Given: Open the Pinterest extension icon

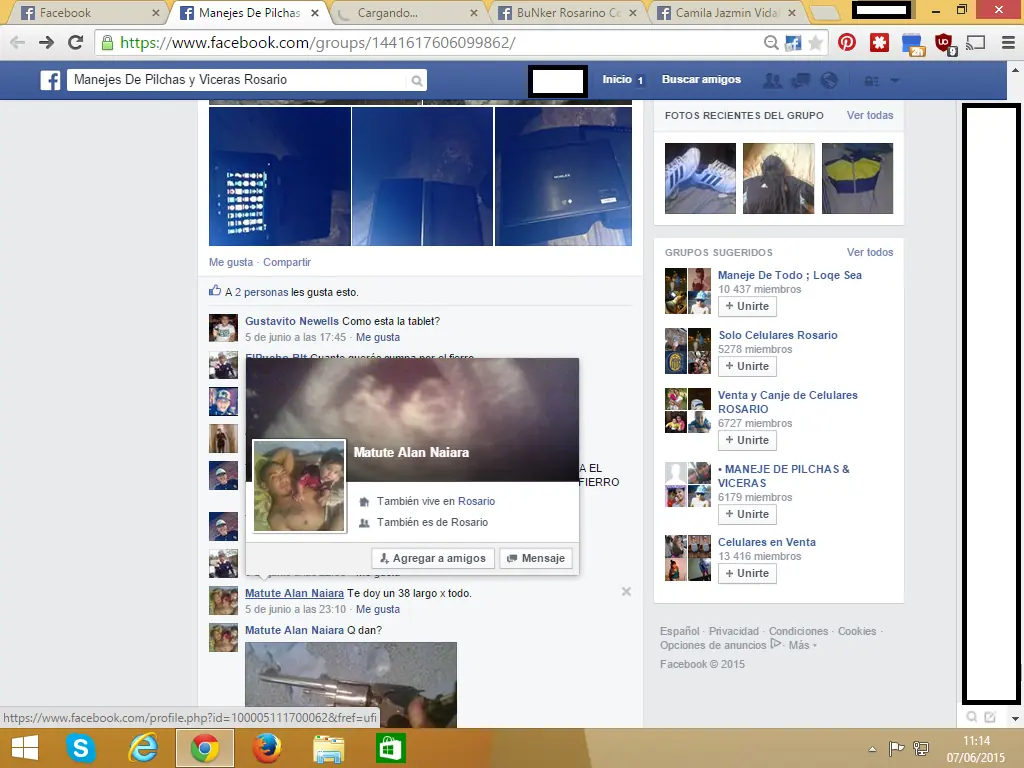Looking at the screenshot, I should click(x=847, y=42).
